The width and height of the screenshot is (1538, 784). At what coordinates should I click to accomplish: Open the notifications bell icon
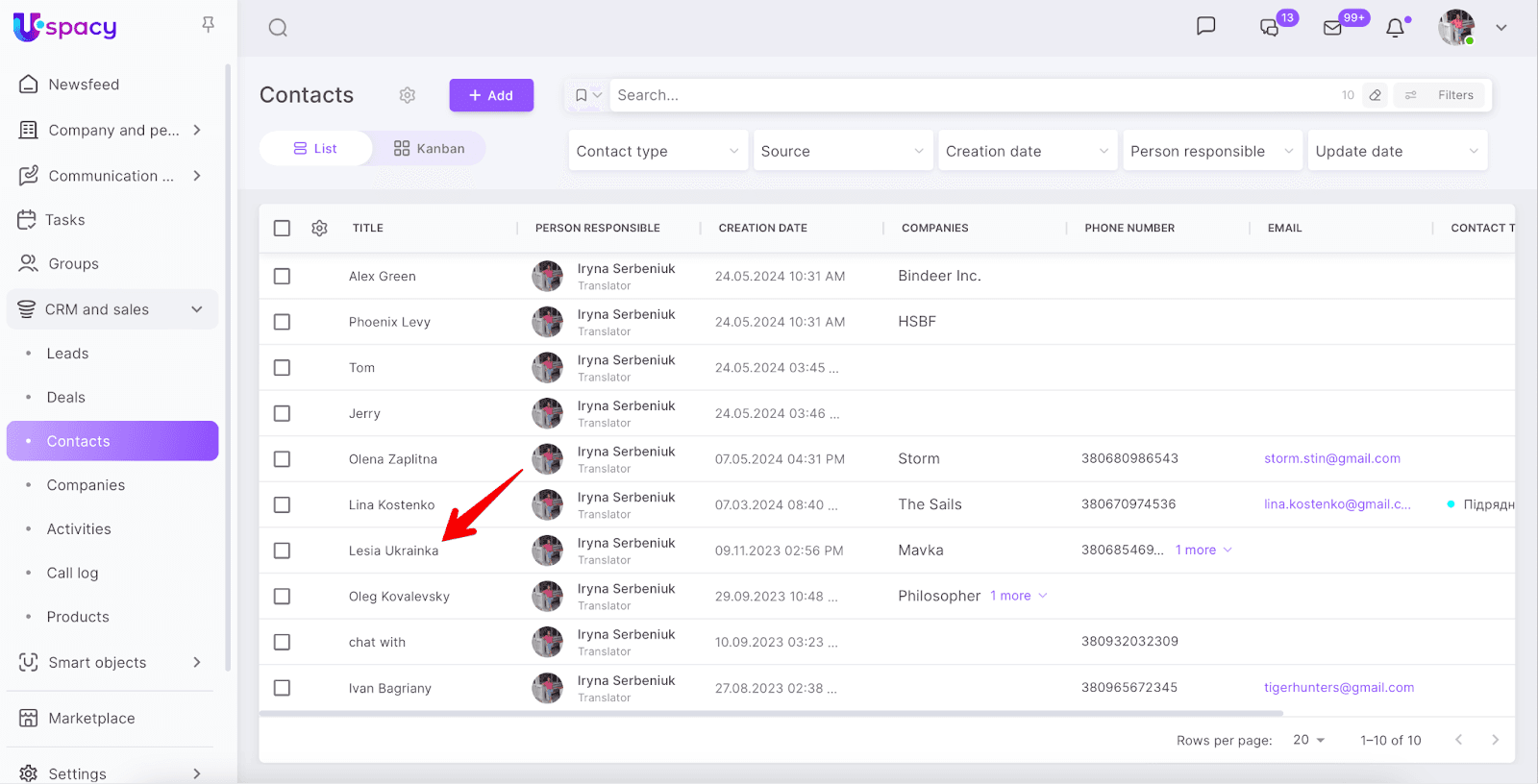pyautogui.click(x=1395, y=28)
